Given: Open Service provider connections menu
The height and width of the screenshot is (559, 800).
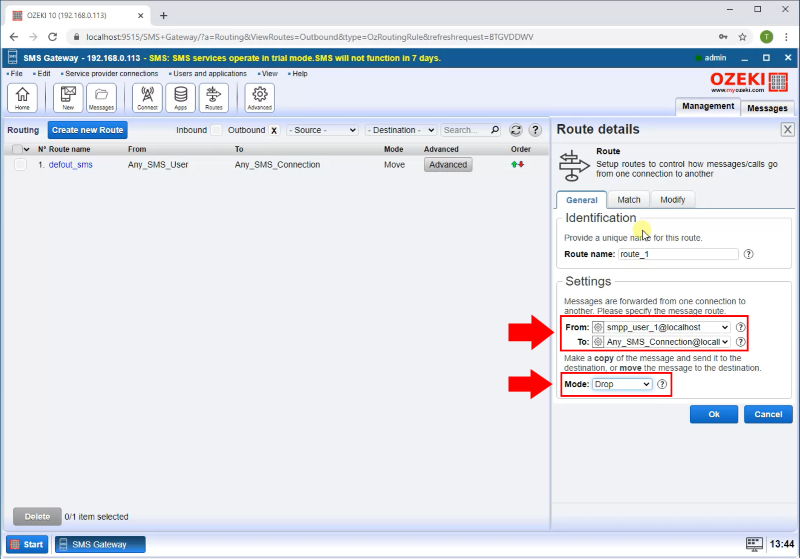Looking at the screenshot, I should point(111,73).
